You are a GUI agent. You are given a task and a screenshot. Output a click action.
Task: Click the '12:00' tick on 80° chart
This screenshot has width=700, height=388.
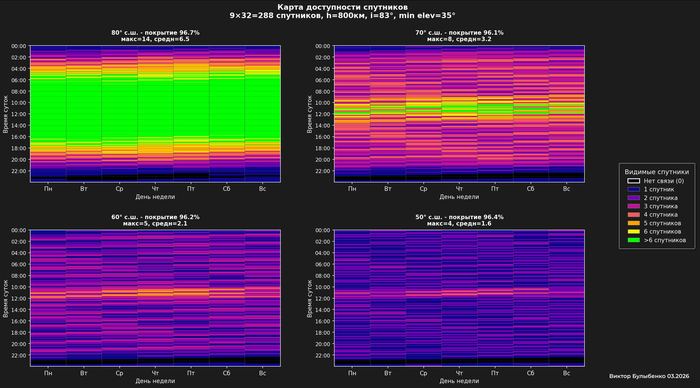pyautogui.click(x=19, y=114)
